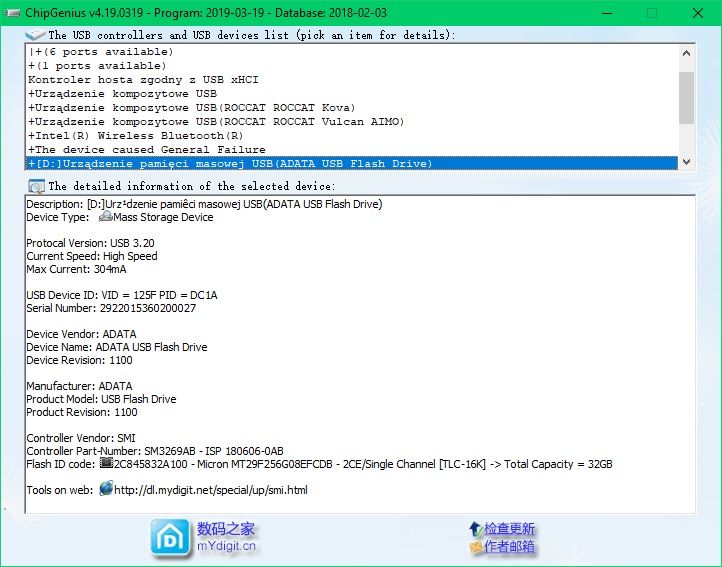The image size is (722, 567).
Task: Open the mYdigit.cn link
Action: [x=226, y=546]
